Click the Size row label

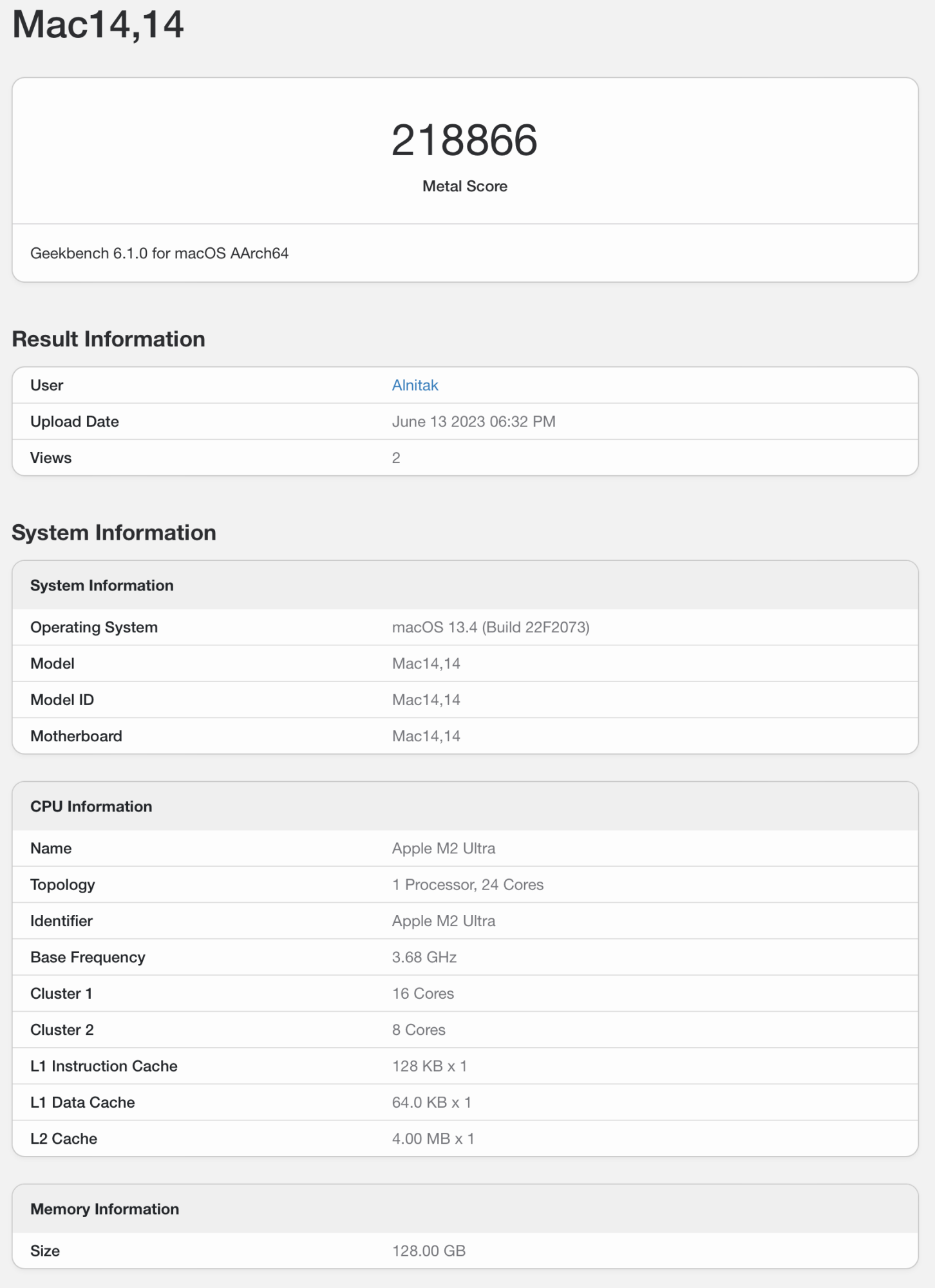point(45,1251)
